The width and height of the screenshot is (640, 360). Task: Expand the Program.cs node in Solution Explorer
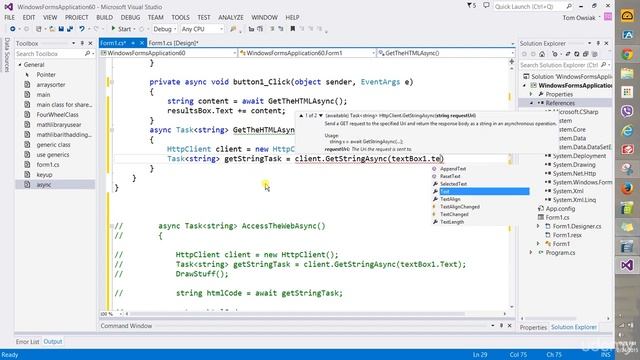pyautogui.click(x=531, y=253)
